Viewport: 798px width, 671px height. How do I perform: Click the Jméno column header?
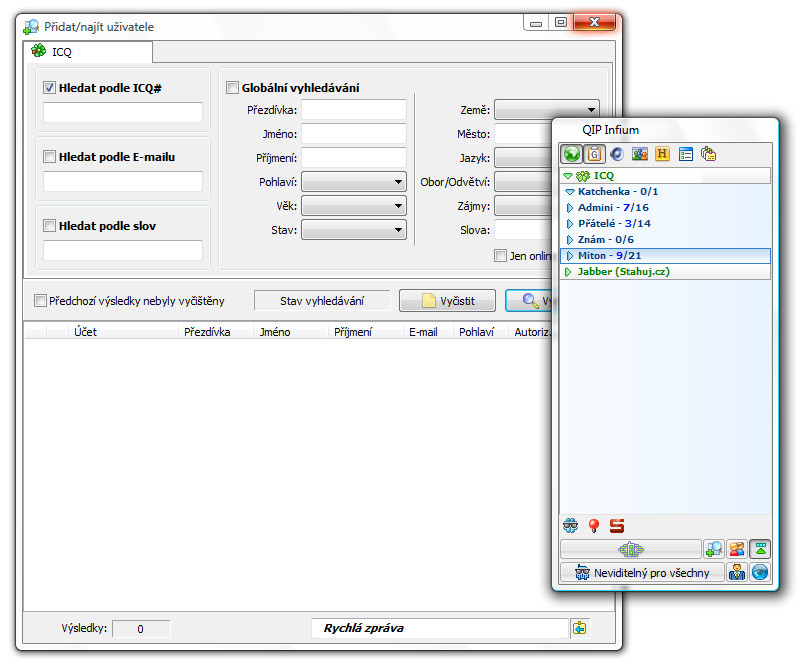(x=291, y=332)
